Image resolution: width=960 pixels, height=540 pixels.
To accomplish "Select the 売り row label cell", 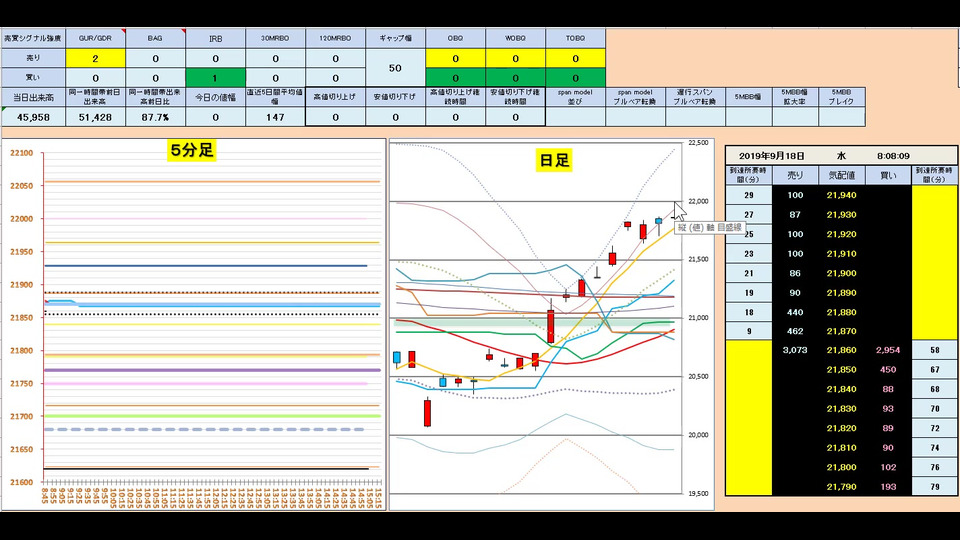I will tap(33, 58).
